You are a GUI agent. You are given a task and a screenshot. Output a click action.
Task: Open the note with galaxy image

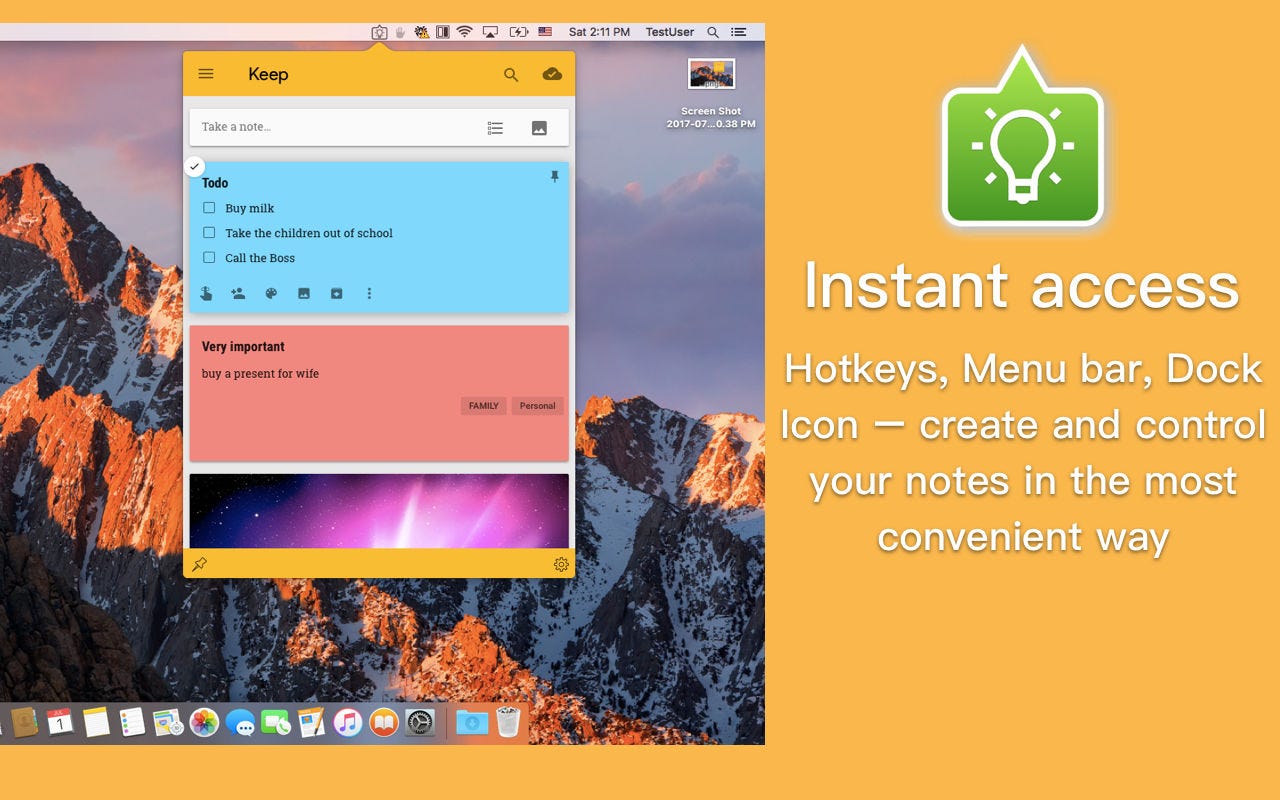coord(379,511)
